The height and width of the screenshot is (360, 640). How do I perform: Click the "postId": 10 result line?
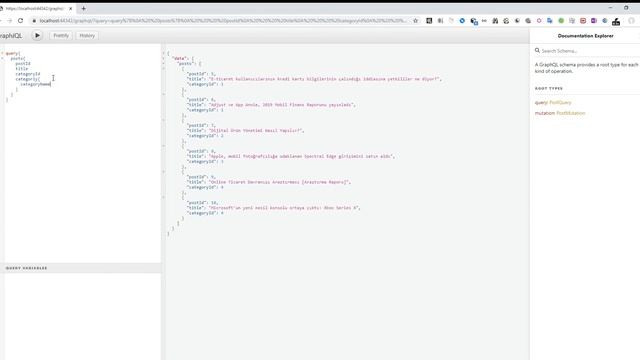(x=202, y=202)
